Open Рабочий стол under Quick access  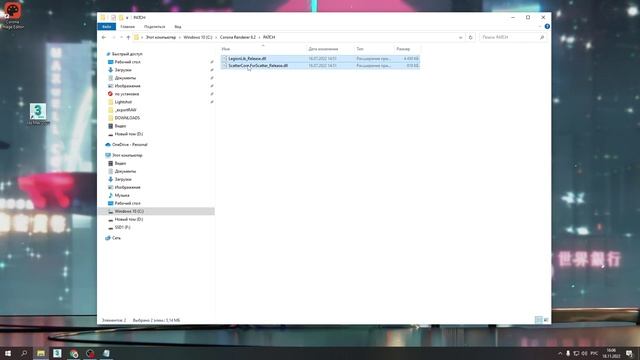pos(127,62)
